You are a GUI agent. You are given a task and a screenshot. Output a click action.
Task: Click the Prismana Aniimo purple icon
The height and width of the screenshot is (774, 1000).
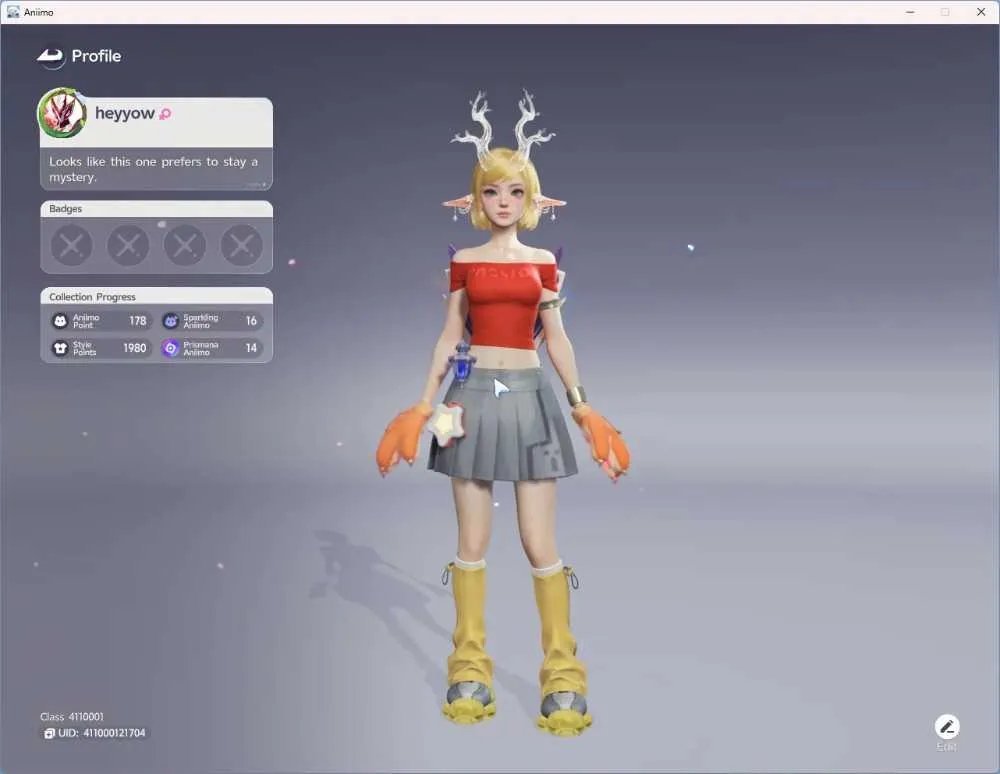point(170,348)
